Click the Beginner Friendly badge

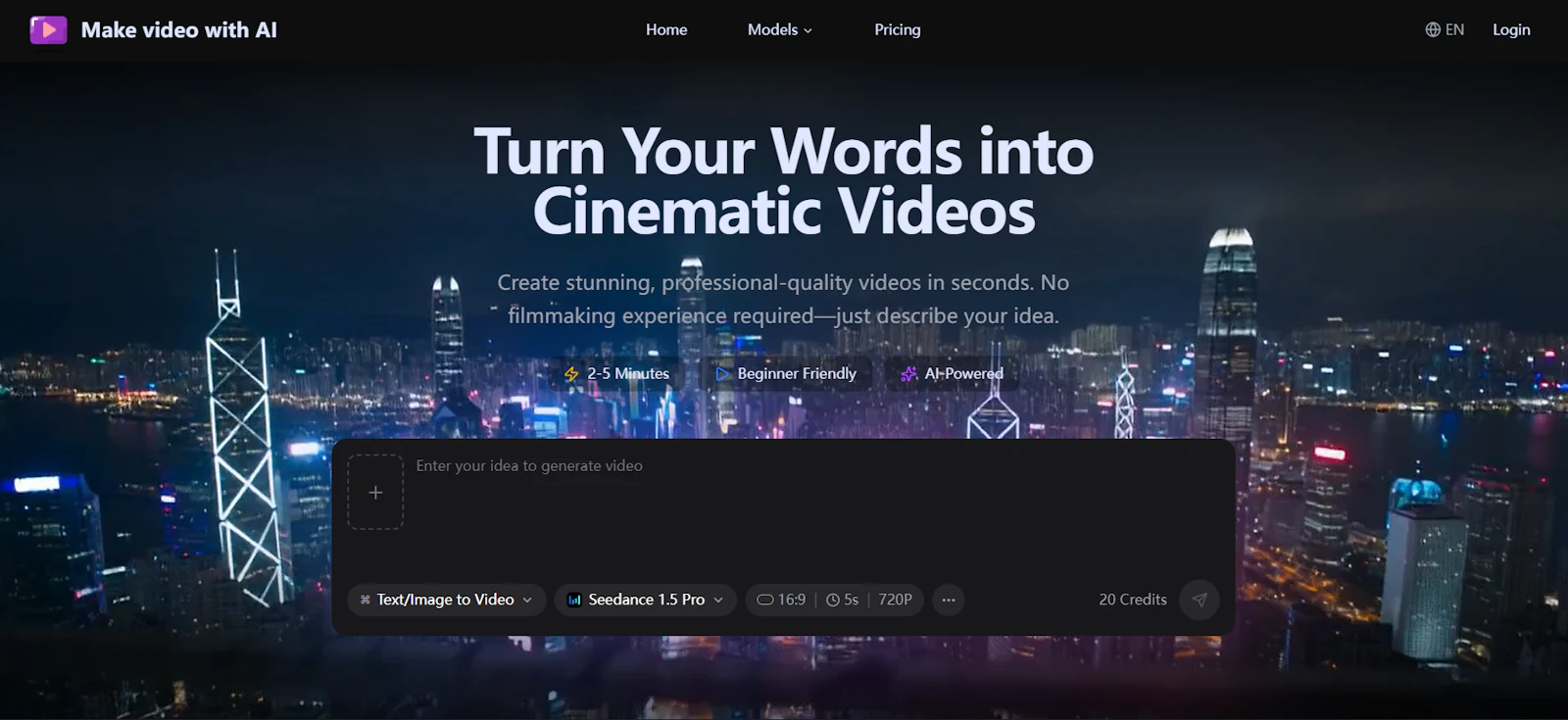coord(786,373)
